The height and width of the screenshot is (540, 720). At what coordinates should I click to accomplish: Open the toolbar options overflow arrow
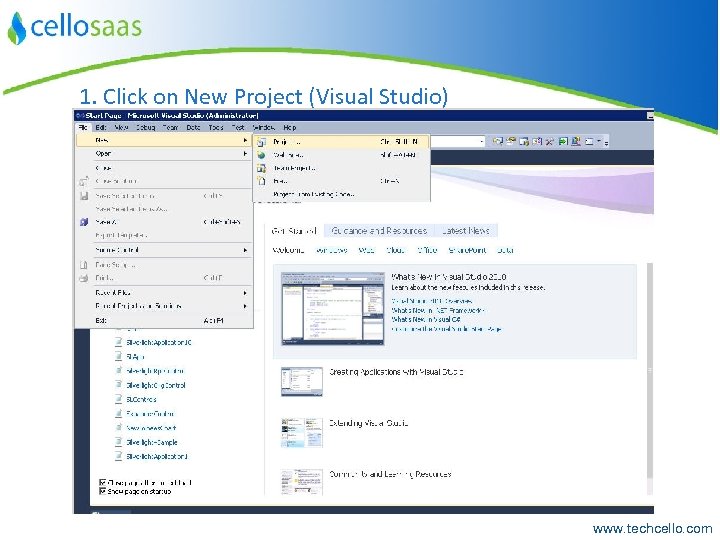(x=606, y=143)
